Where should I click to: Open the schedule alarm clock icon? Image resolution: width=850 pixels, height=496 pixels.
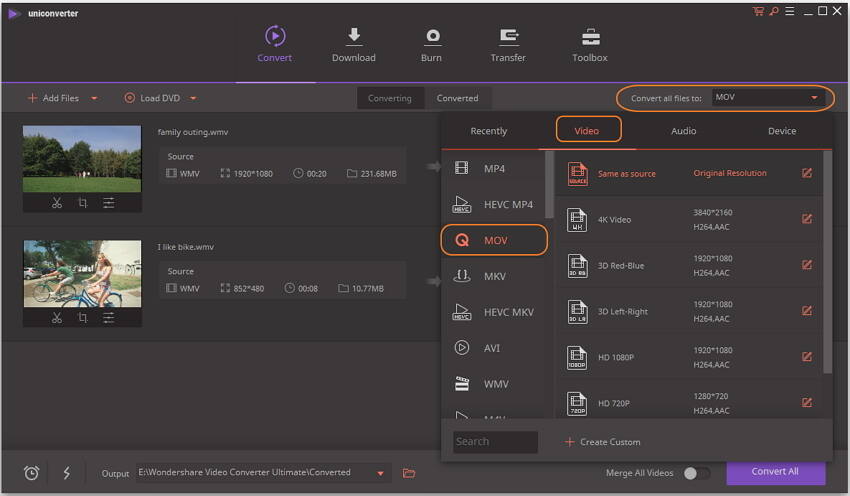(31, 473)
